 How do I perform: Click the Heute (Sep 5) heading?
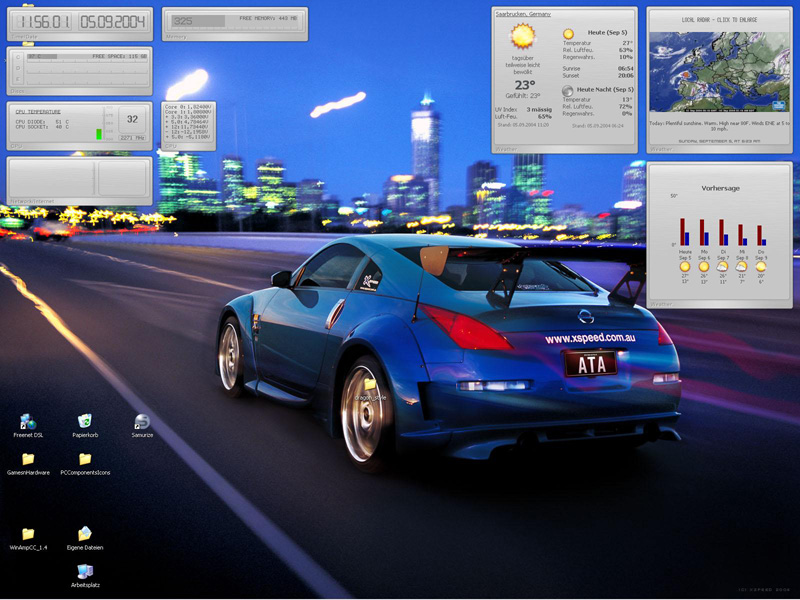pyautogui.click(x=607, y=33)
